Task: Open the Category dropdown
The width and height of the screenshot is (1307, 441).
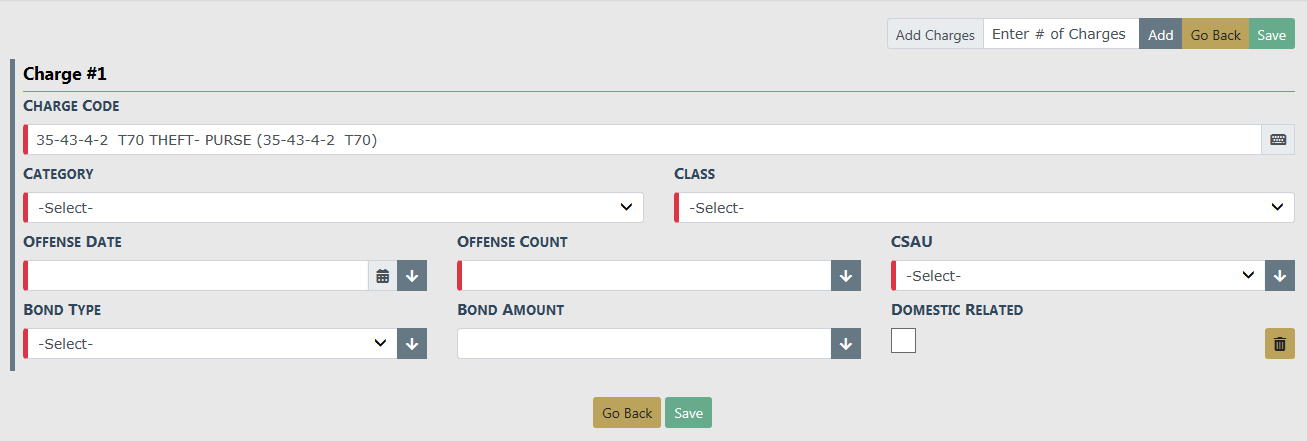Action: [x=333, y=208]
